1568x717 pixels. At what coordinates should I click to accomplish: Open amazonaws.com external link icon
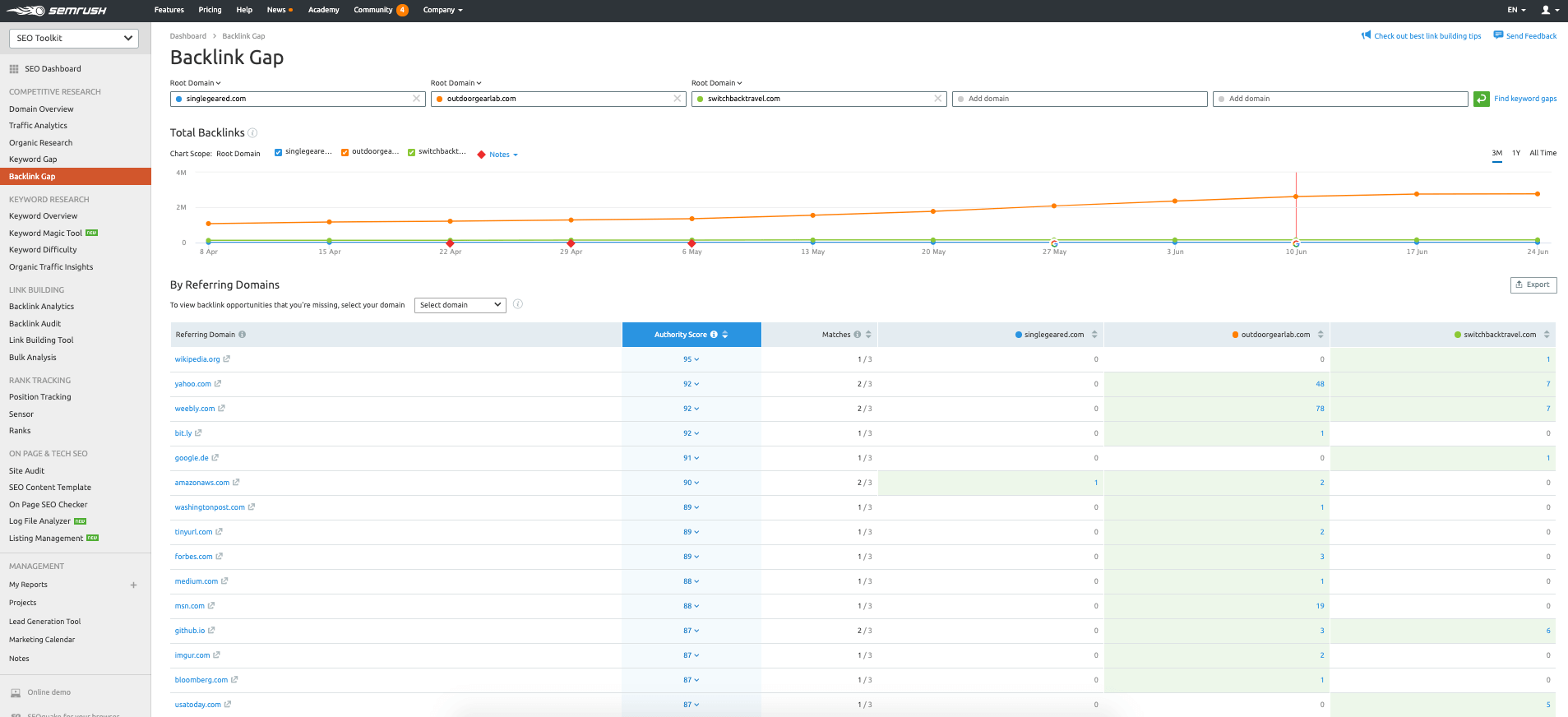pos(236,483)
